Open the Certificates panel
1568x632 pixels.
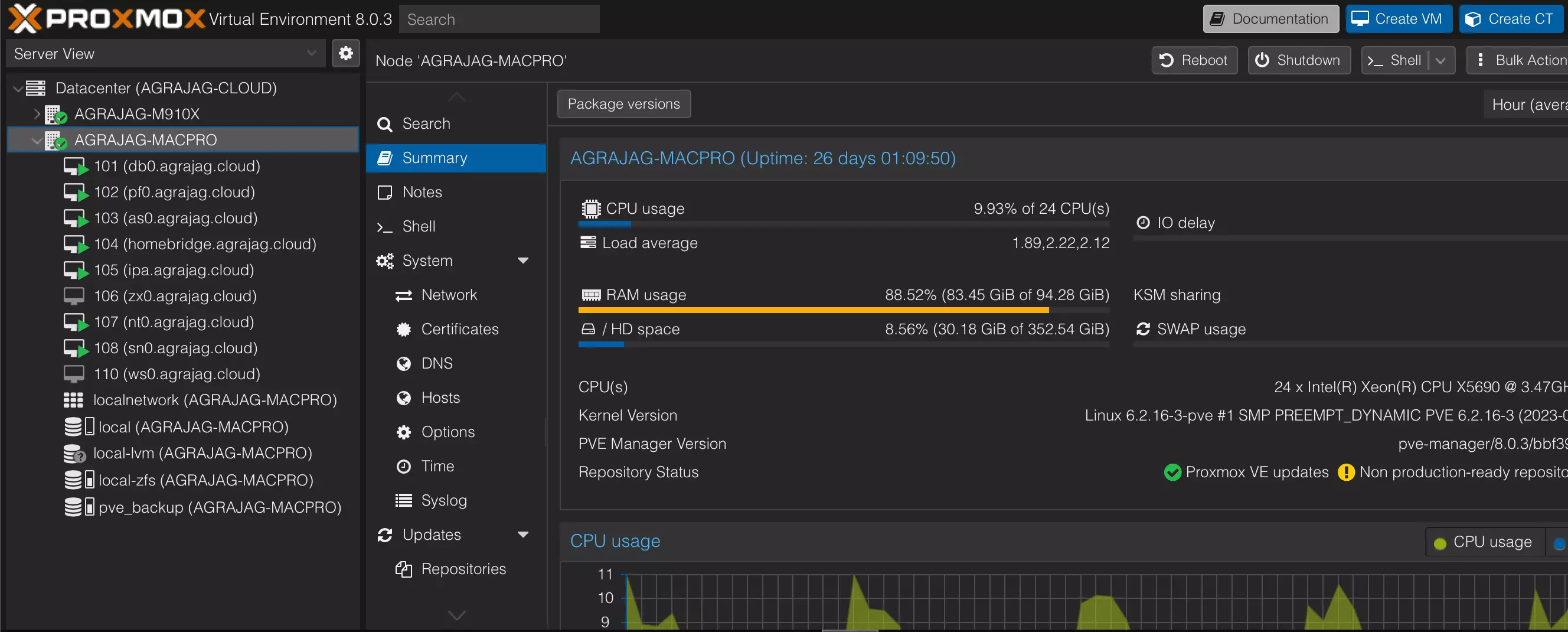click(x=459, y=330)
